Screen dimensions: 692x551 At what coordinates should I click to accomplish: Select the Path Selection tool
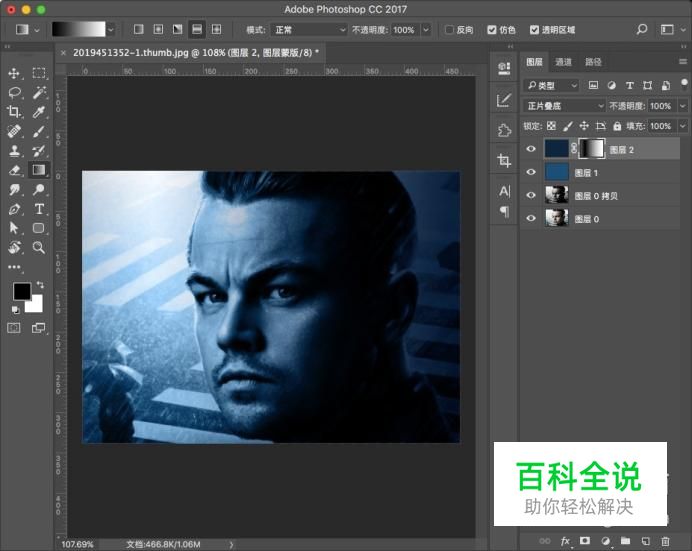click(x=14, y=228)
